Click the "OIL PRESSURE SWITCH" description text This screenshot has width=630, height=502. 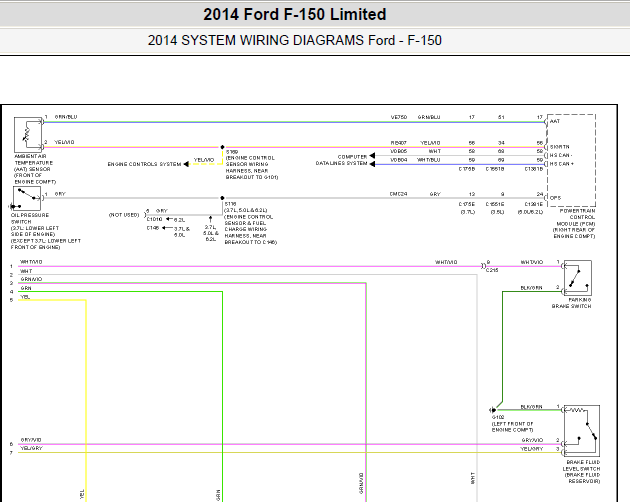[45, 231]
